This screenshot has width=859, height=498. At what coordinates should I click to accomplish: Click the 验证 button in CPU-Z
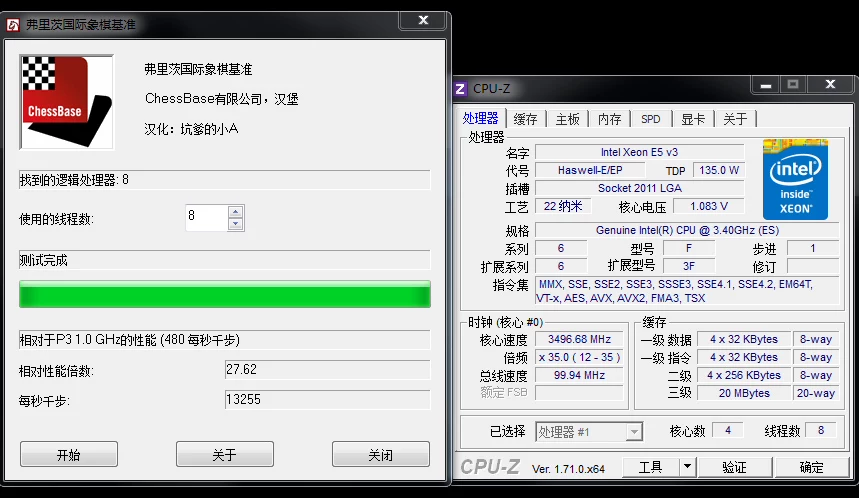pyautogui.click(x=734, y=467)
